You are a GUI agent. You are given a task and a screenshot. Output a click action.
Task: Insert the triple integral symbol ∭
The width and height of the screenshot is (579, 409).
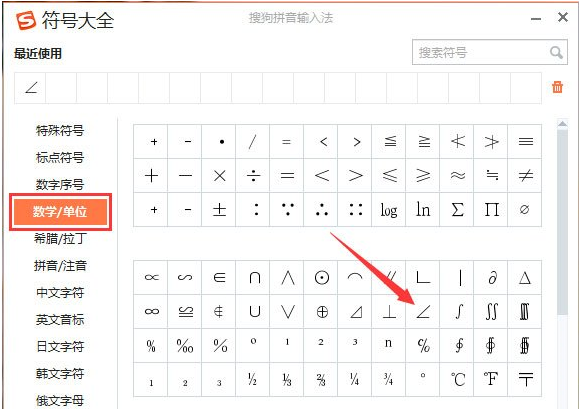click(525, 312)
